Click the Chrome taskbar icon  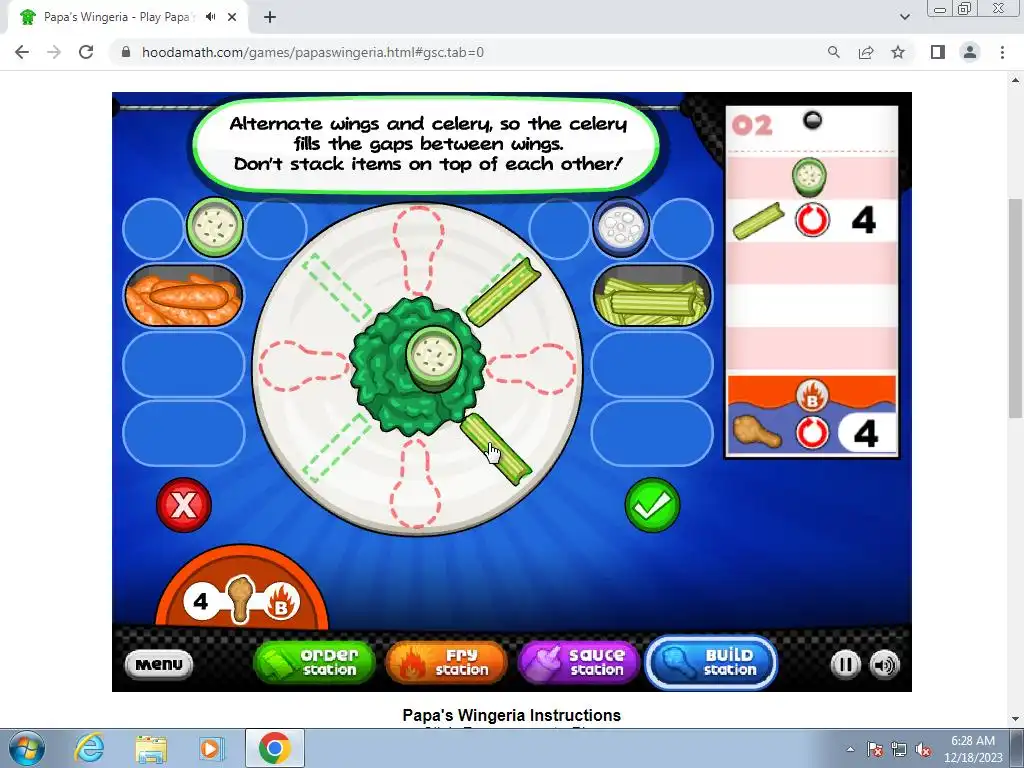click(274, 748)
